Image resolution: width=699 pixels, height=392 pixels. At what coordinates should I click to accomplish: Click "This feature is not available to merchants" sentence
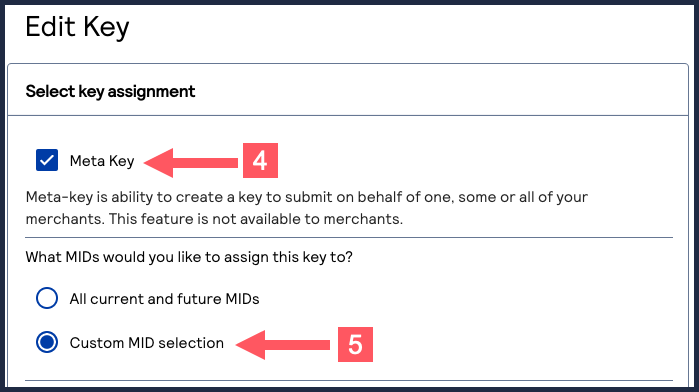[256, 219]
